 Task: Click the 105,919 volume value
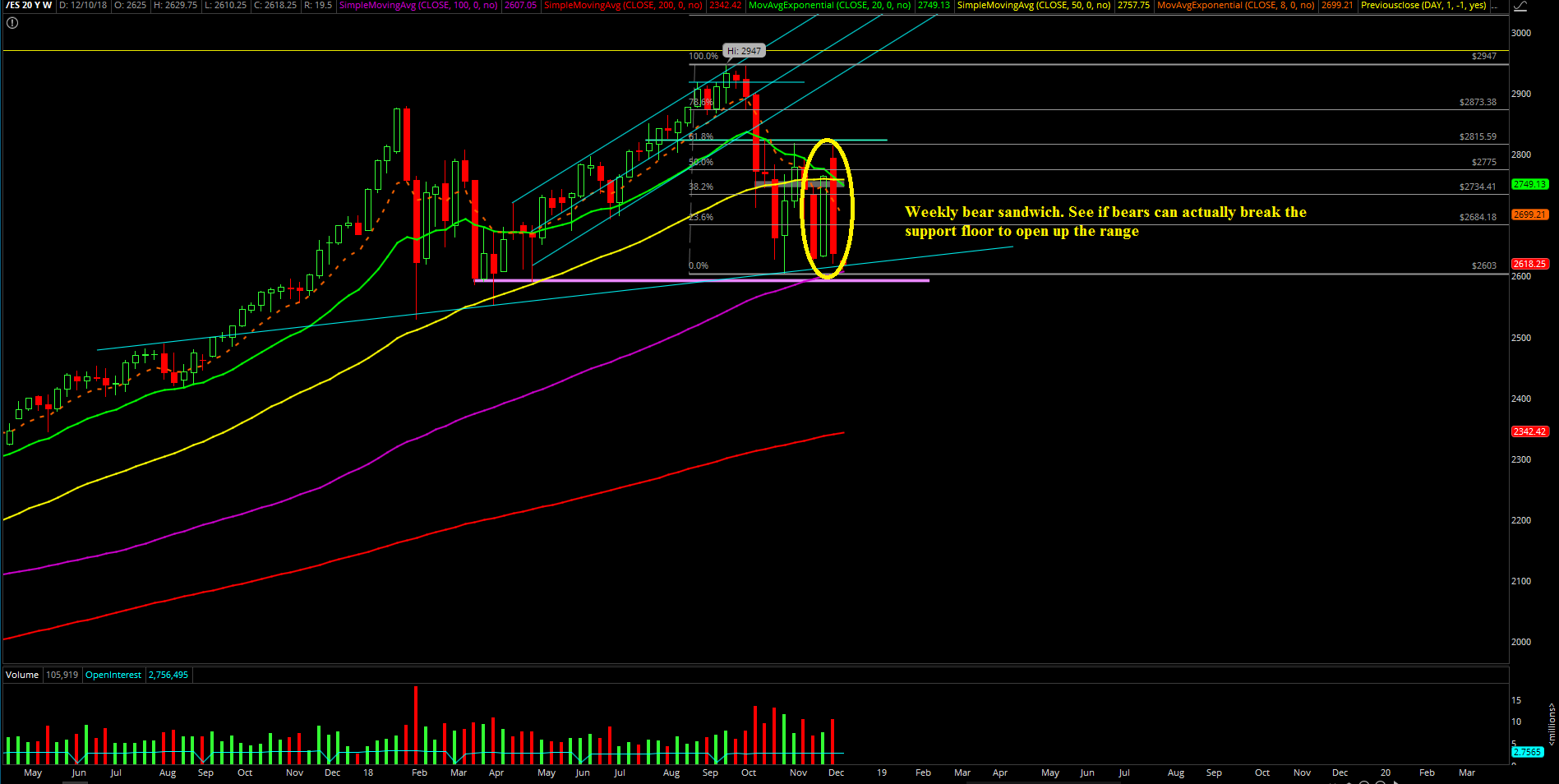(62, 675)
